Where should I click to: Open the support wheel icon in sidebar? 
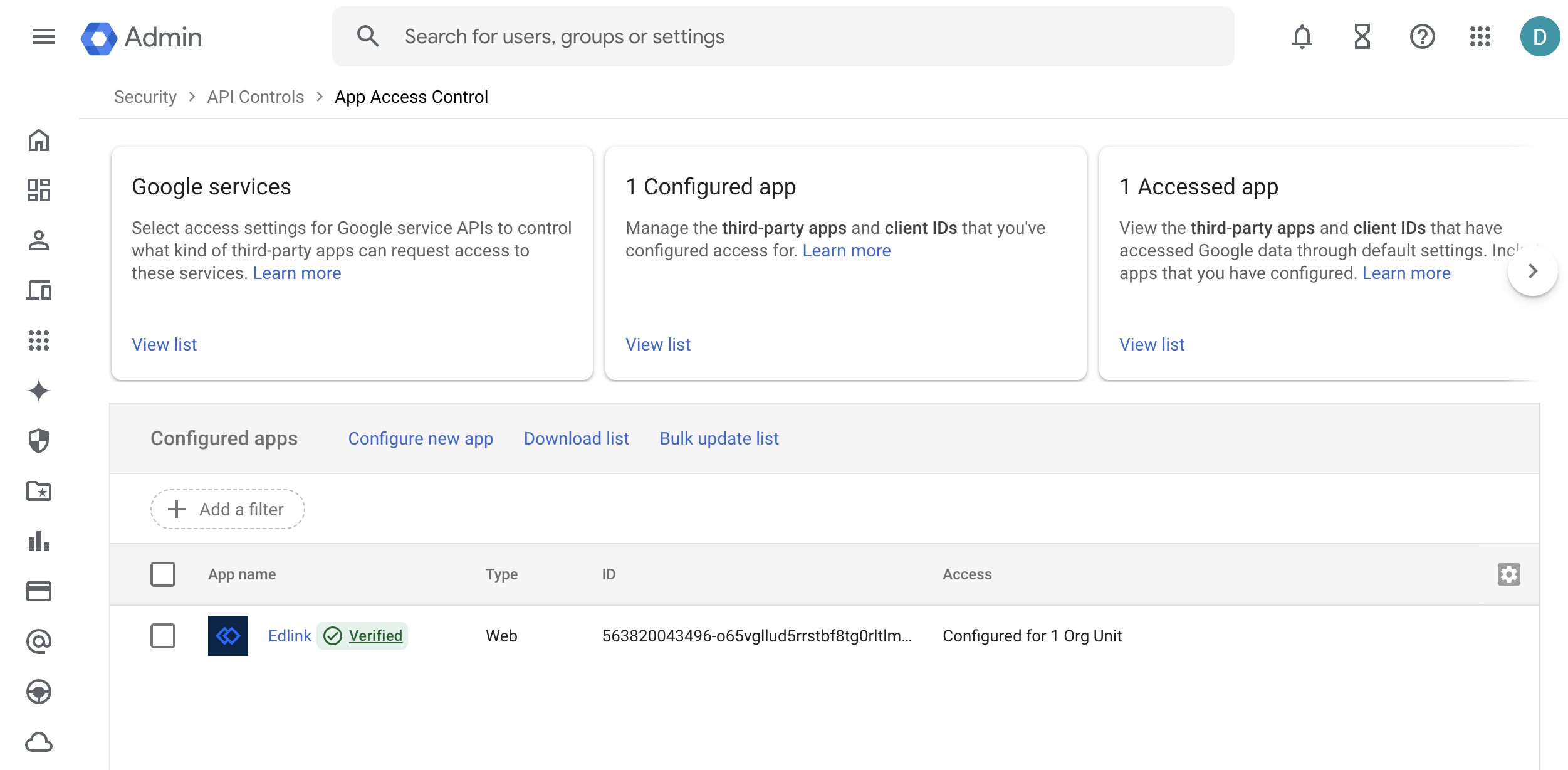[x=39, y=692]
